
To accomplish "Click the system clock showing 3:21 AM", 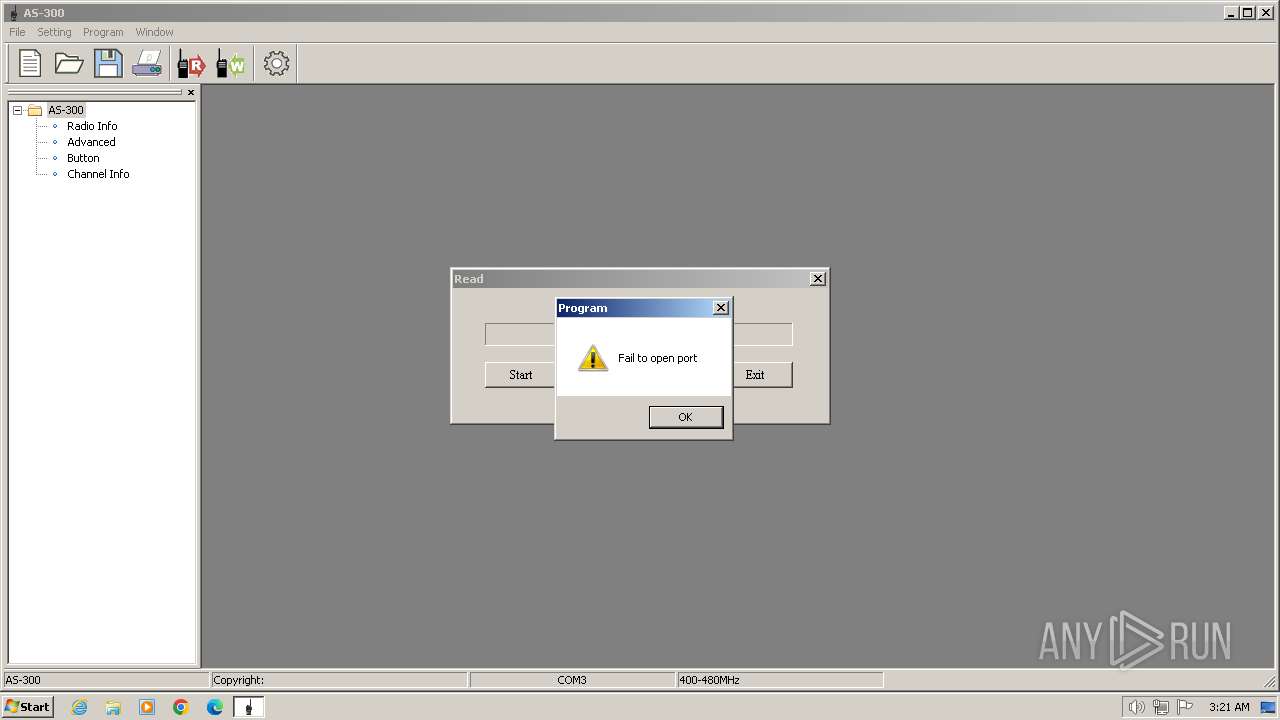I will [x=1229, y=707].
